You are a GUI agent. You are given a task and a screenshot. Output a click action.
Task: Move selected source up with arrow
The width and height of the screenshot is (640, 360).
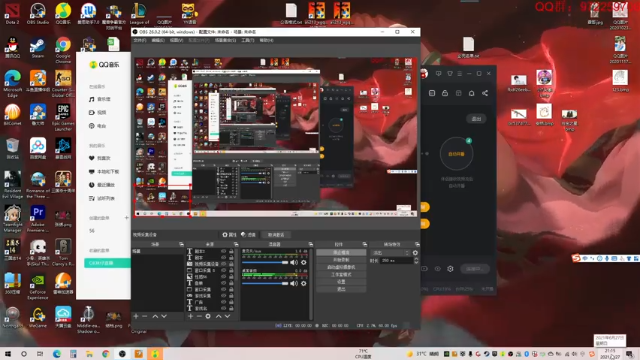(219, 316)
